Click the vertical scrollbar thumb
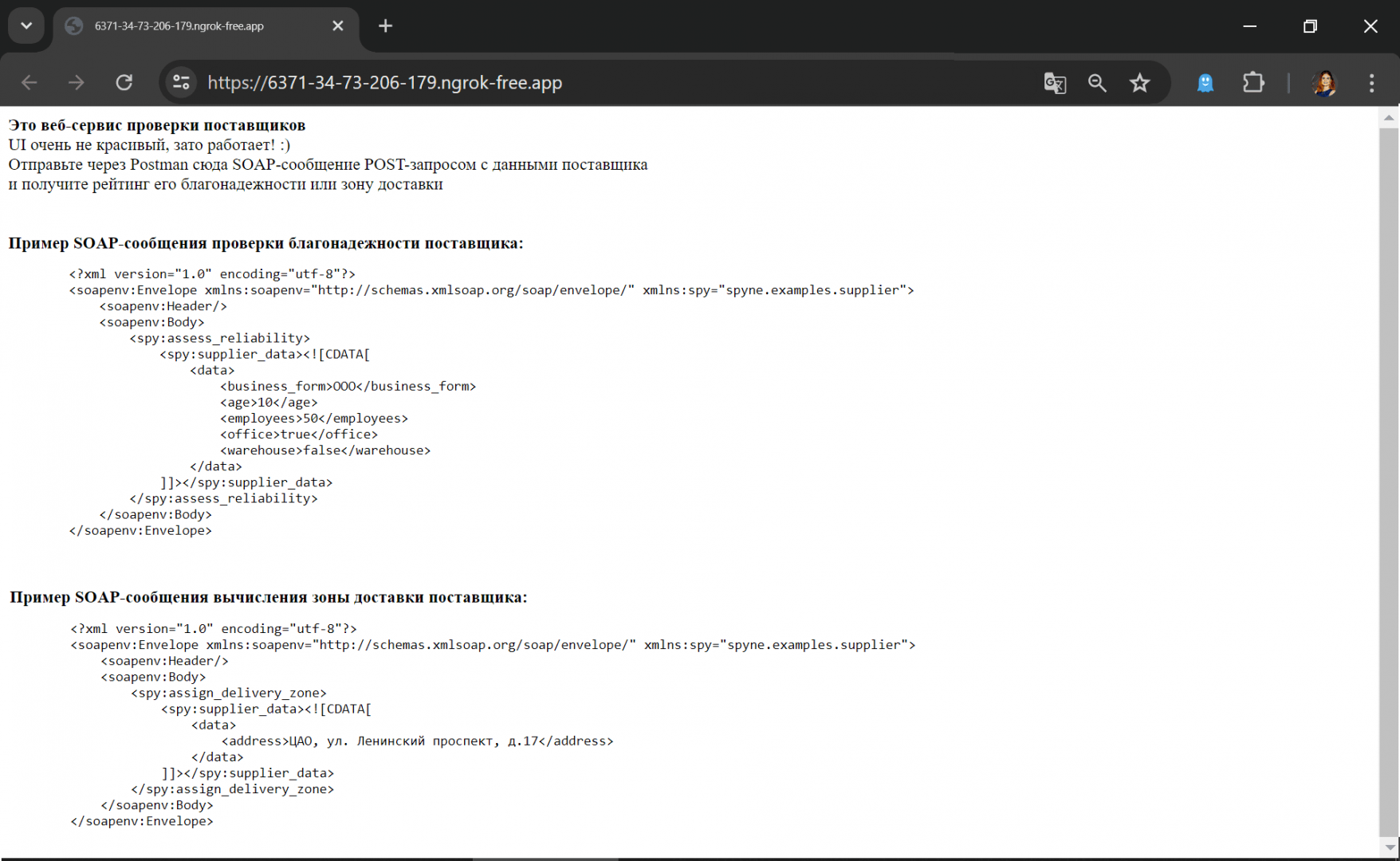Image resolution: width=1400 pixels, height=861 pixels. (x=1389, y=478)
